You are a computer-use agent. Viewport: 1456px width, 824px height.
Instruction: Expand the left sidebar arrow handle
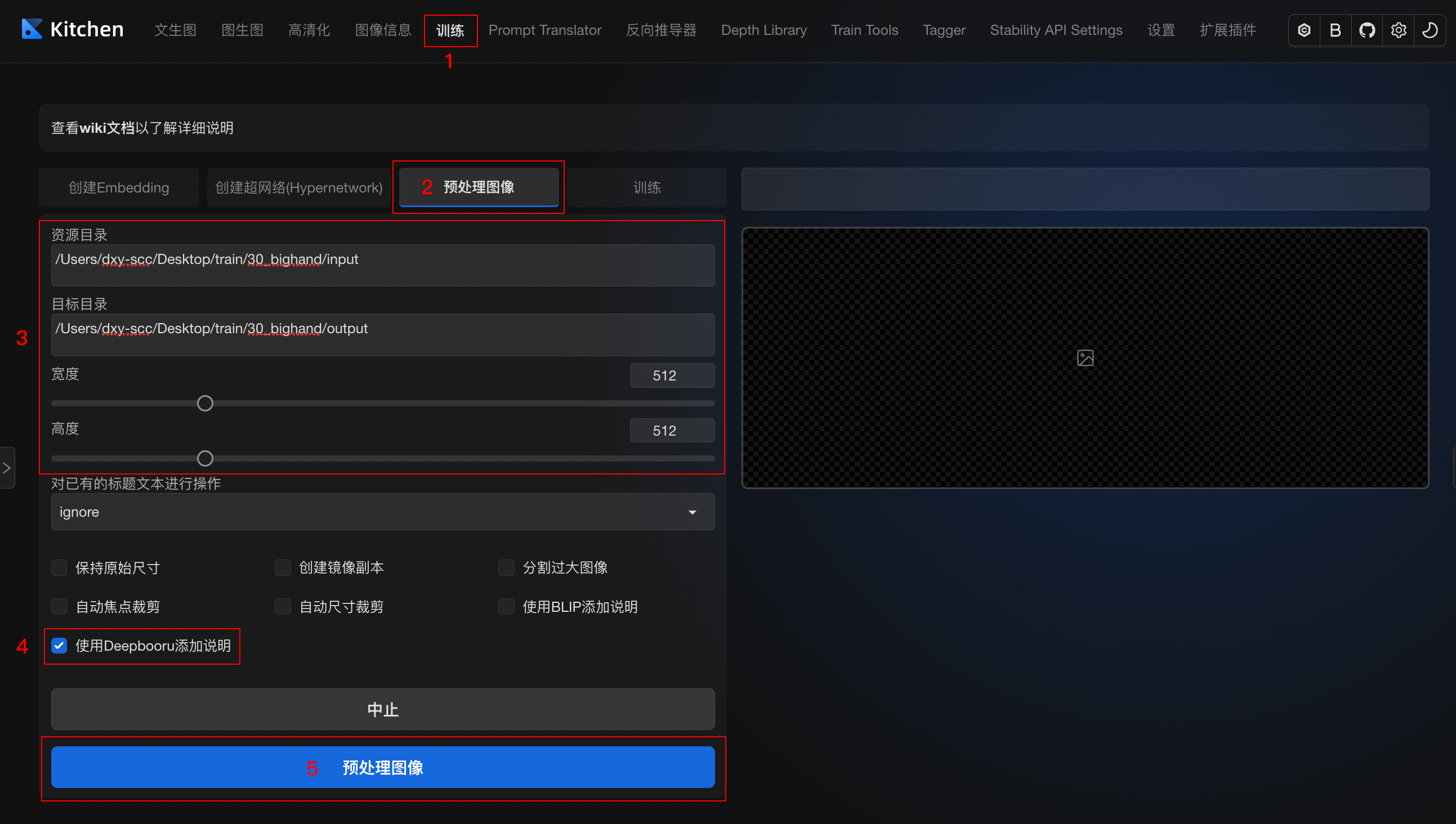point(7,468)
